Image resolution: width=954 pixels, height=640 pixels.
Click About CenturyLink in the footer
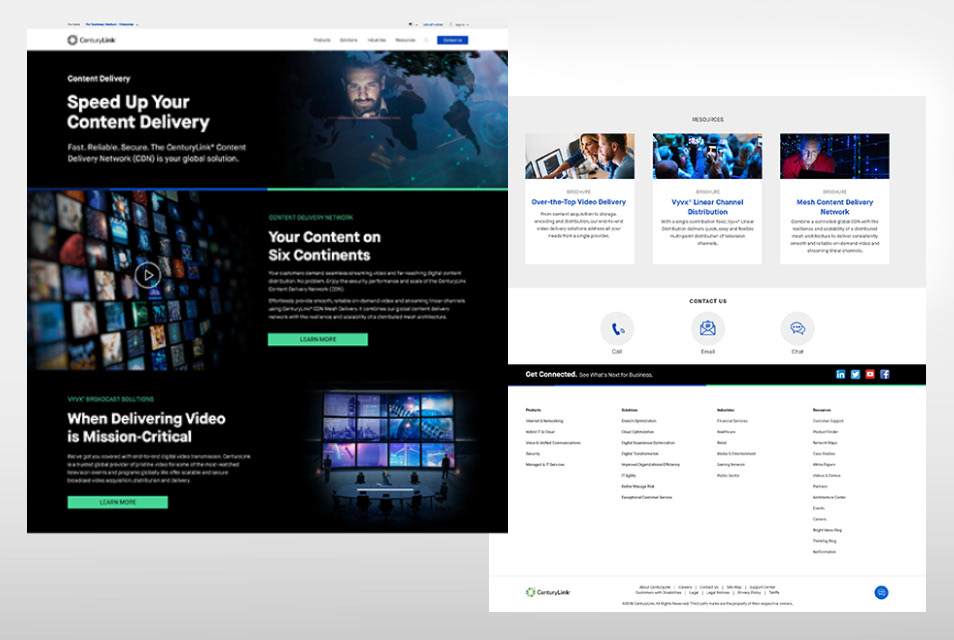[655, 588]
